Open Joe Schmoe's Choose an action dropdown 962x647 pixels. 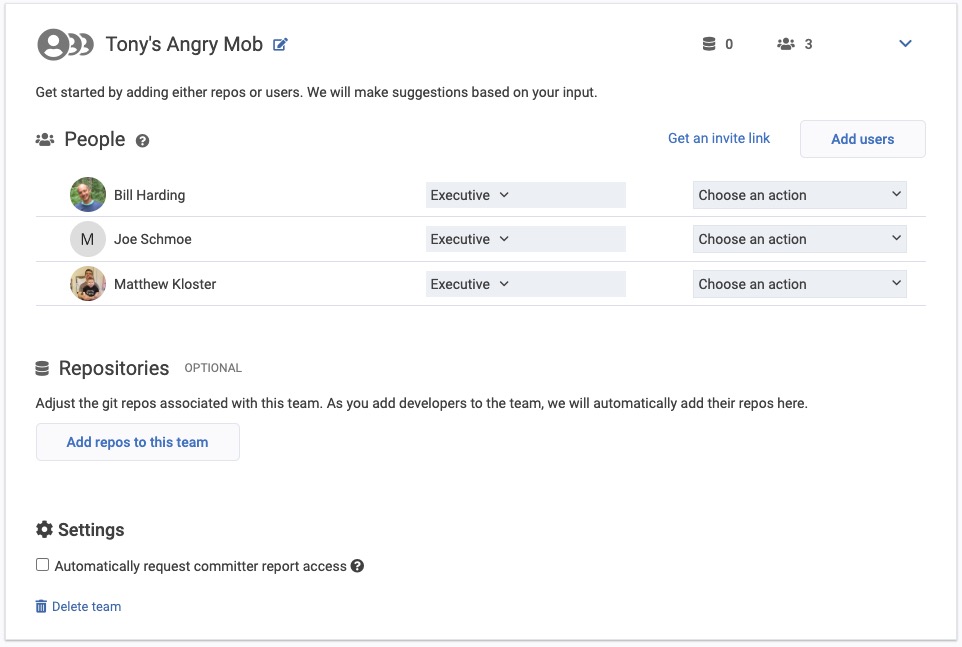tap(799, 239)
